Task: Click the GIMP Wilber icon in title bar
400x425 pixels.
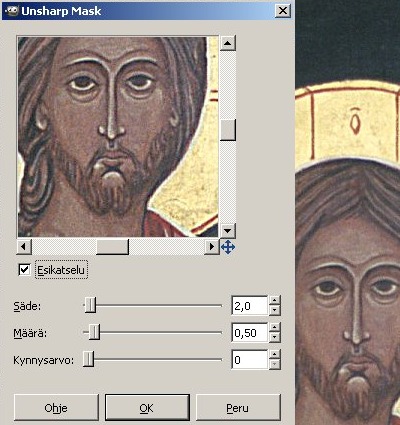Action: [x=11, y=11]
